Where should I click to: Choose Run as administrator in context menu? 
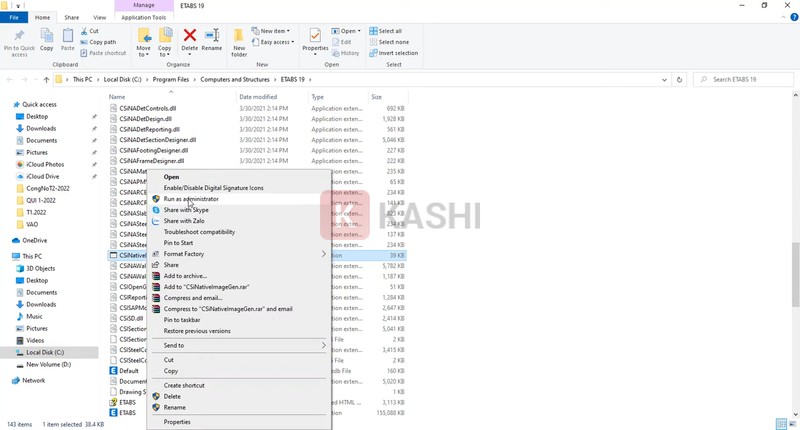coord(191,199)
